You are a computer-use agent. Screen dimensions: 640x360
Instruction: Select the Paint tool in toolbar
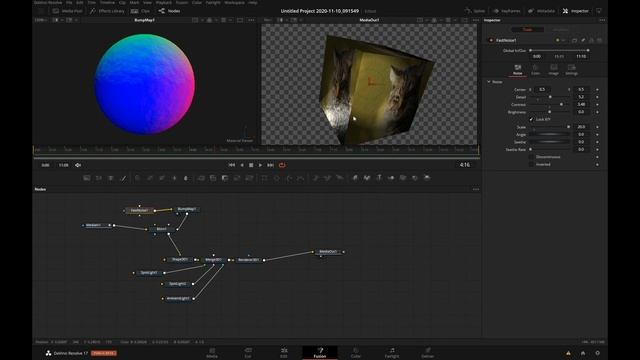click(x=123, y=178)
